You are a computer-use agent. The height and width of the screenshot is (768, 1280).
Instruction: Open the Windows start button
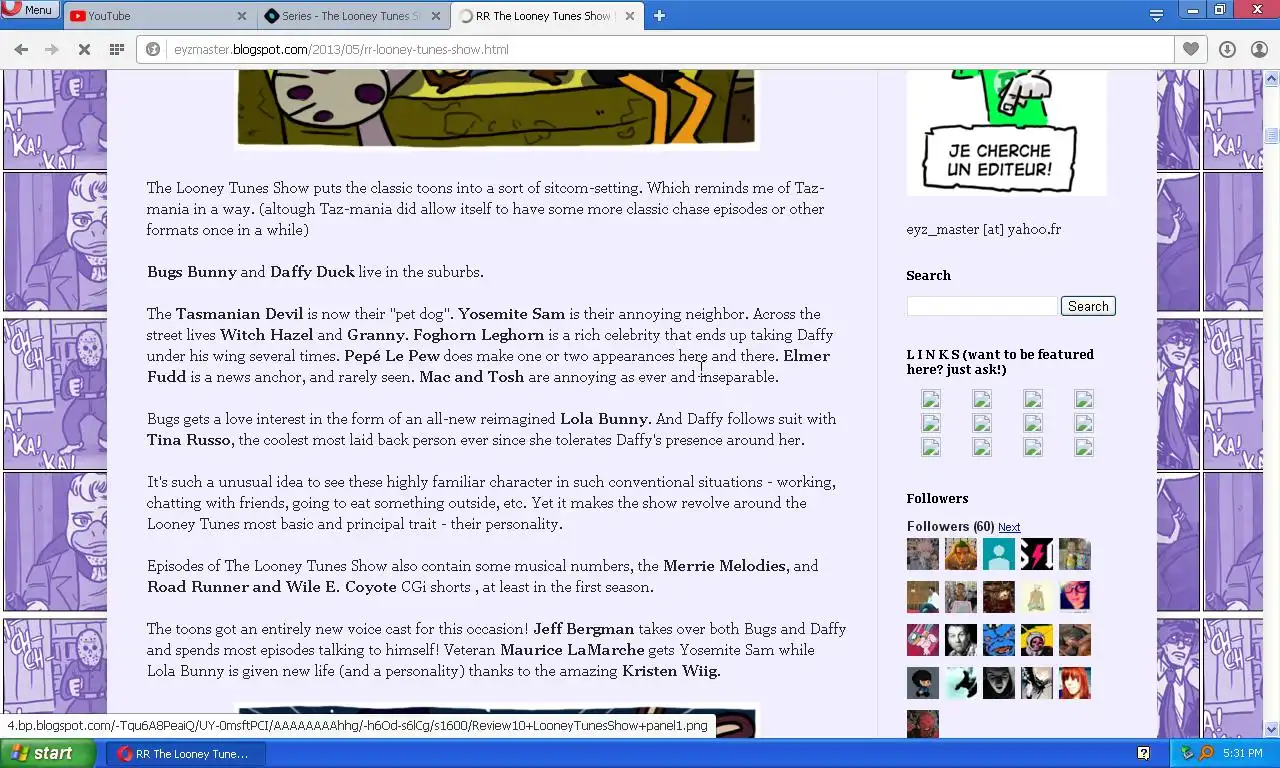pos(48,754)
